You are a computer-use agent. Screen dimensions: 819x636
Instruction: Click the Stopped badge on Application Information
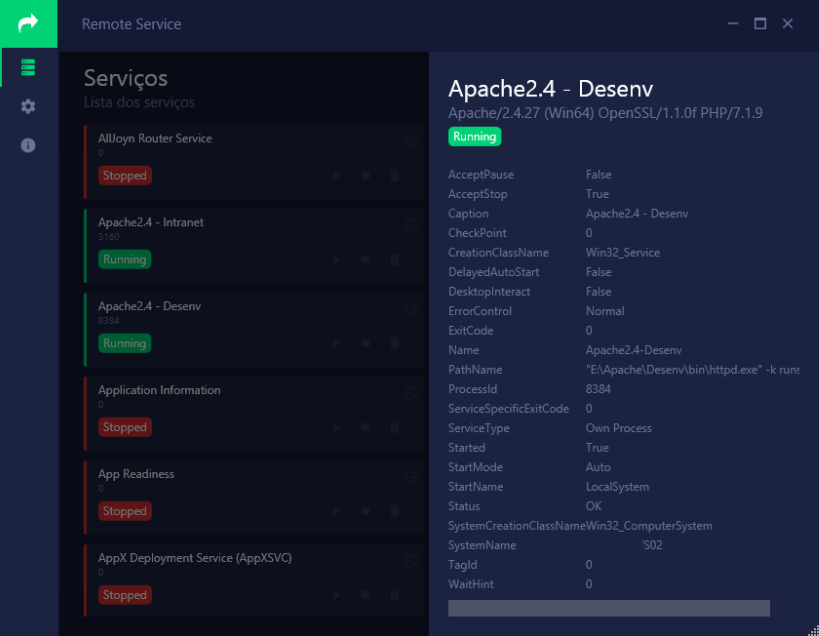click(x=125, y=427)
